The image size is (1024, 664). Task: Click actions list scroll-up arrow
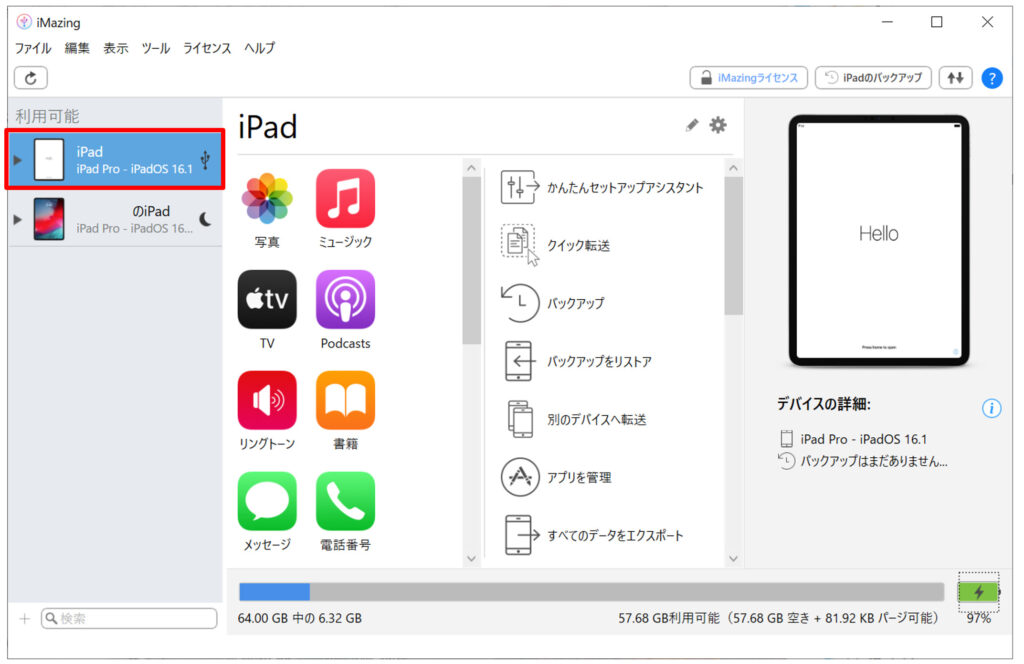pyautogui.click(x=733, y=168)
